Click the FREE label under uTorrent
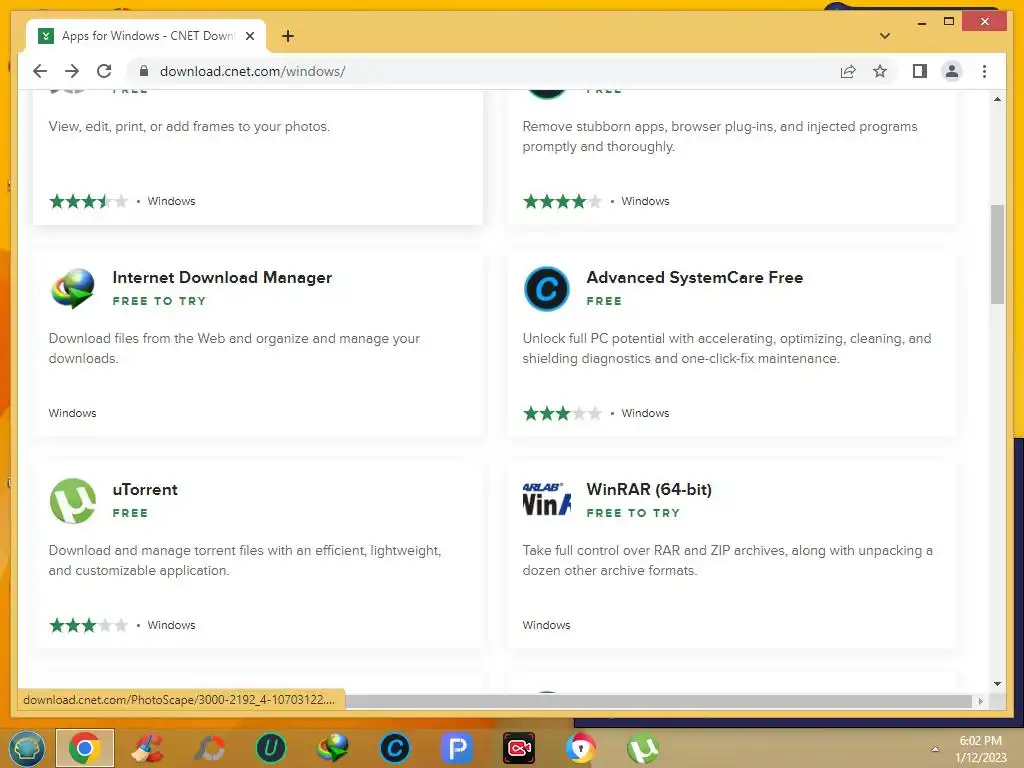 tap(130, 513)
